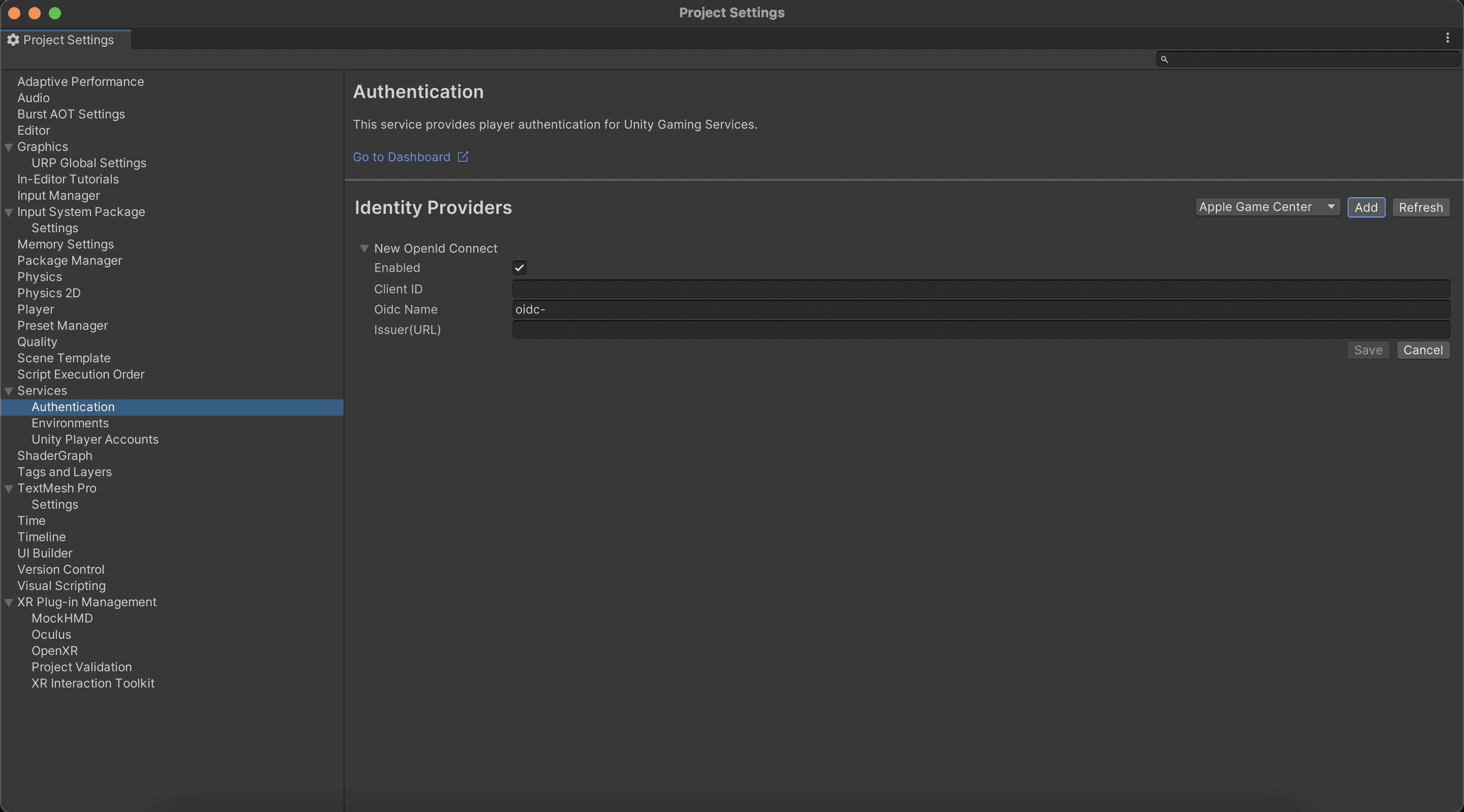Collapse the Services tree group
The image size is (1464, 812).
coord(9,391)
